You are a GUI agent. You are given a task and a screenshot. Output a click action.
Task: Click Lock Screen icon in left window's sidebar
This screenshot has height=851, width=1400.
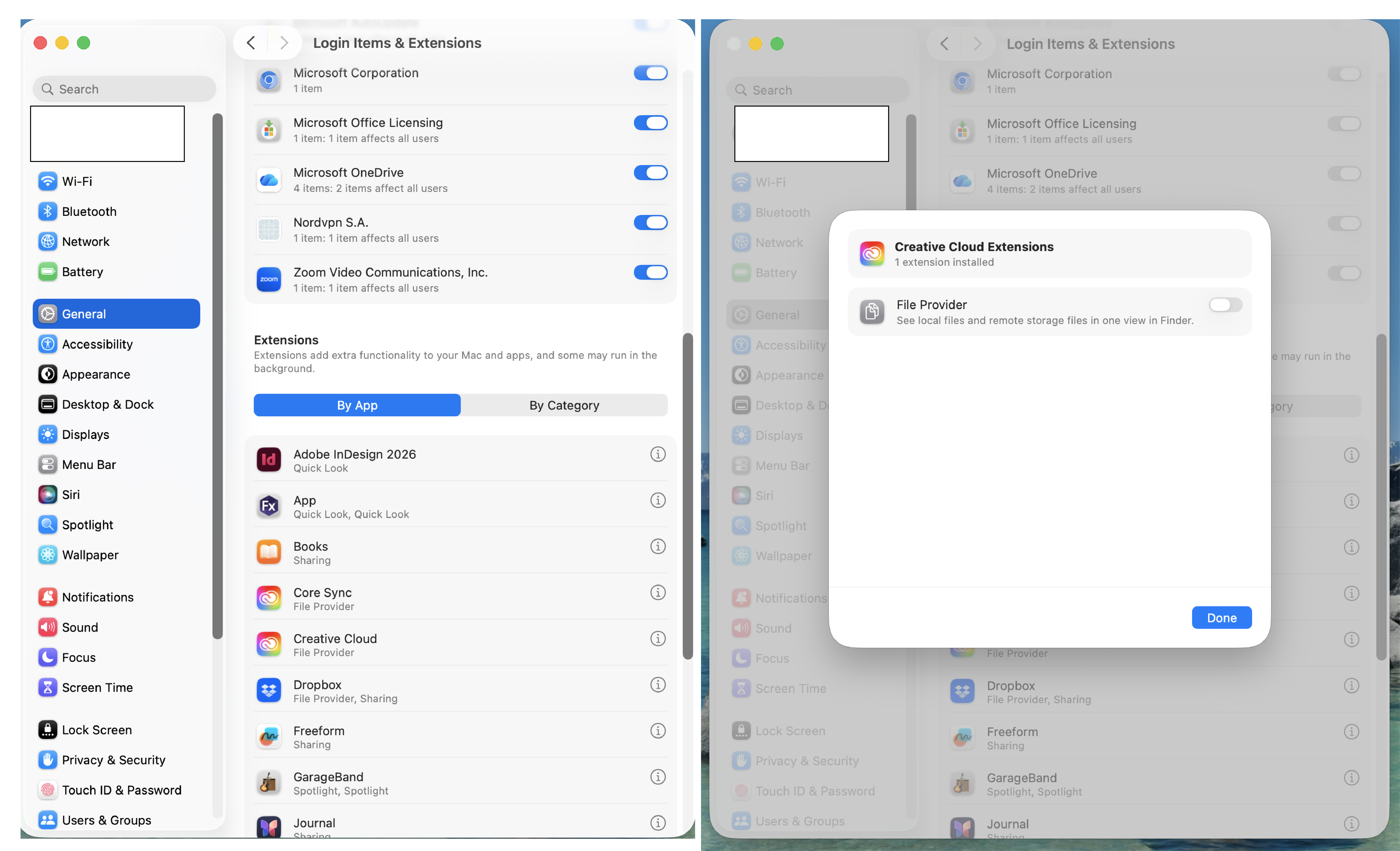pyautogui.click(x=48, y=730)
